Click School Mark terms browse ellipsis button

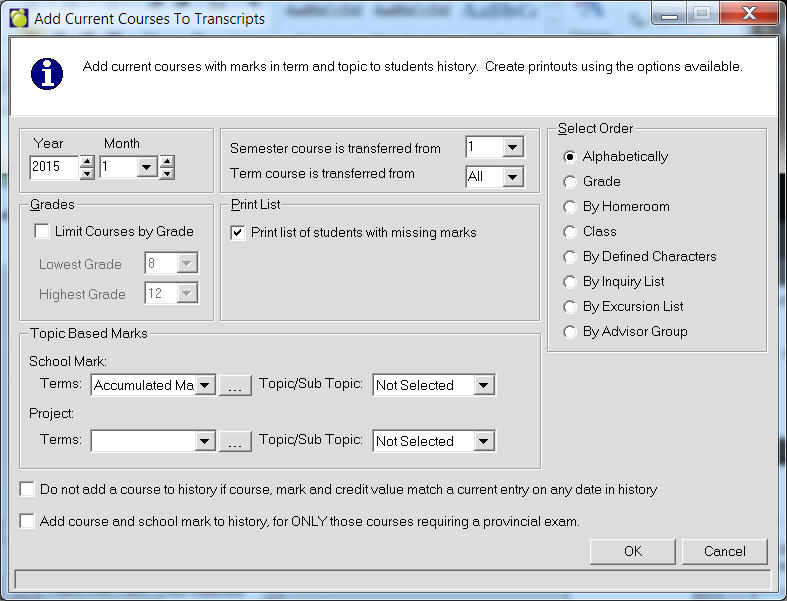[x=235, y=385]
